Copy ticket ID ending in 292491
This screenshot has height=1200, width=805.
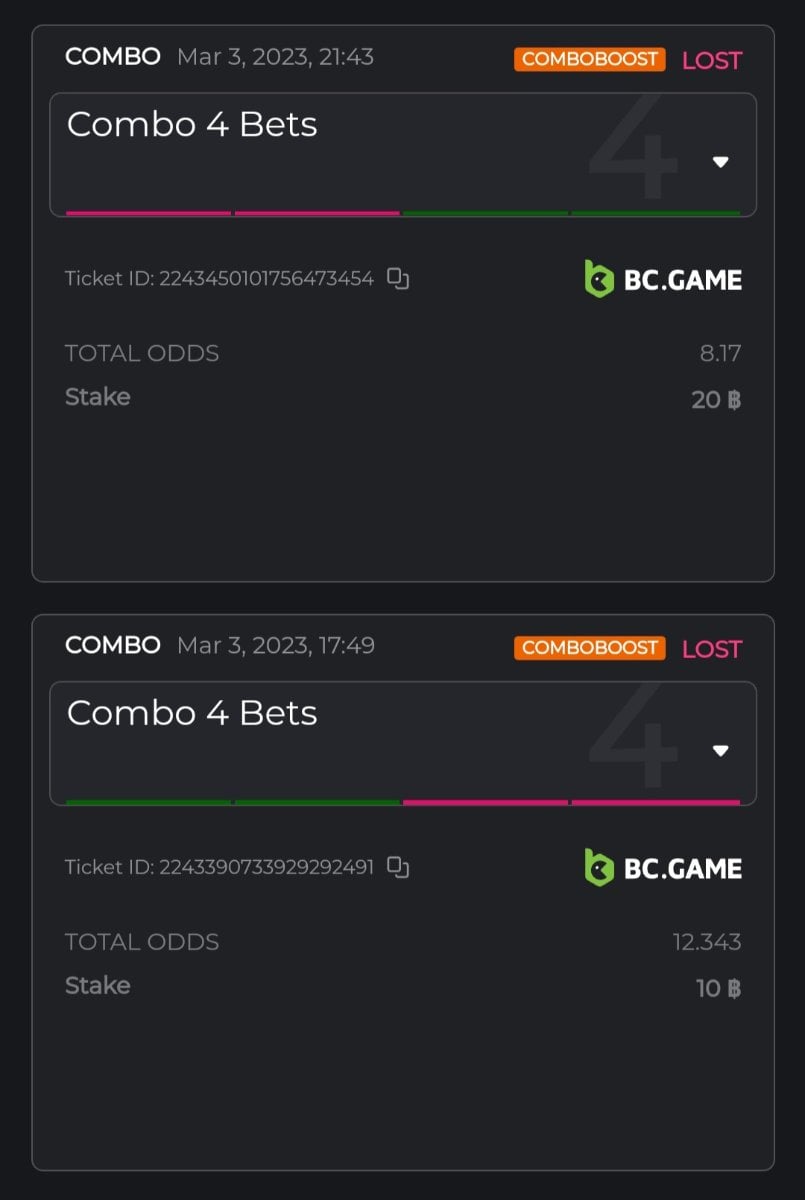click(x=398, y=867)
